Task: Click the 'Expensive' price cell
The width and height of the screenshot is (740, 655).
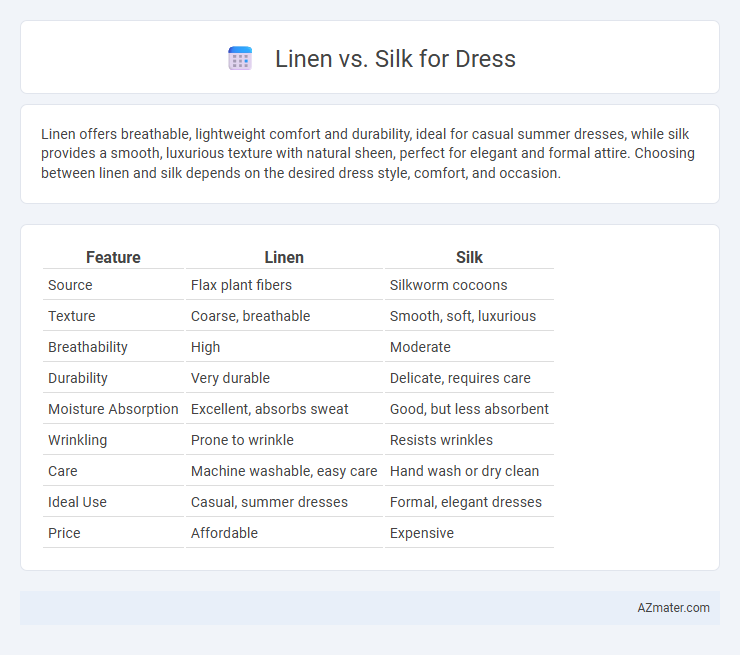Action: (x=469, y=533)
